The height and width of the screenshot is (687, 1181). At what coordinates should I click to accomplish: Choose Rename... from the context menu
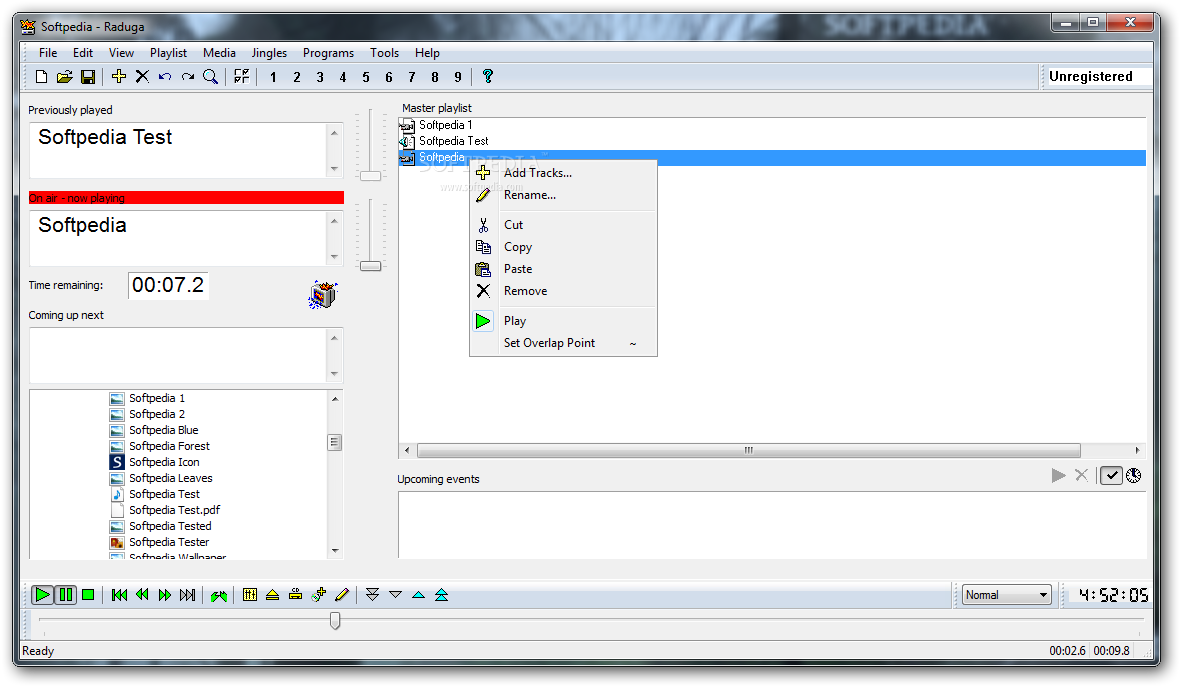[x=563, y=195]
